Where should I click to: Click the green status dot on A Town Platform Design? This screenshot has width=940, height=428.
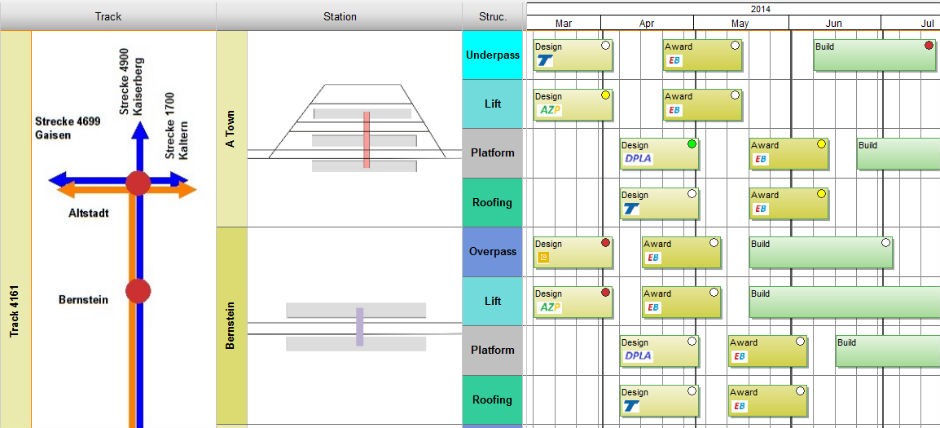(x=692, y=144)
